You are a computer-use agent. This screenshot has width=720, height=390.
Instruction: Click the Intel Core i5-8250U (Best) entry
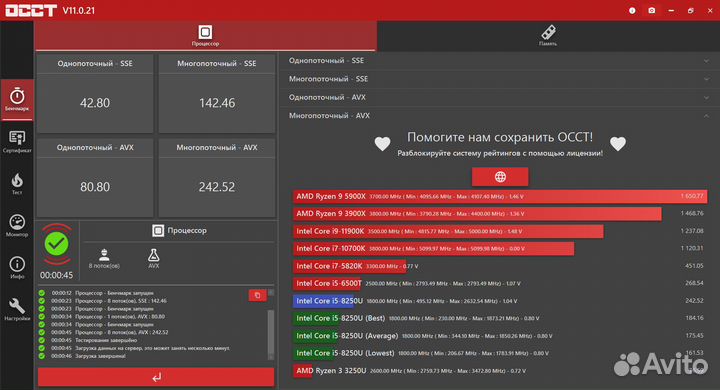point(340,318)
